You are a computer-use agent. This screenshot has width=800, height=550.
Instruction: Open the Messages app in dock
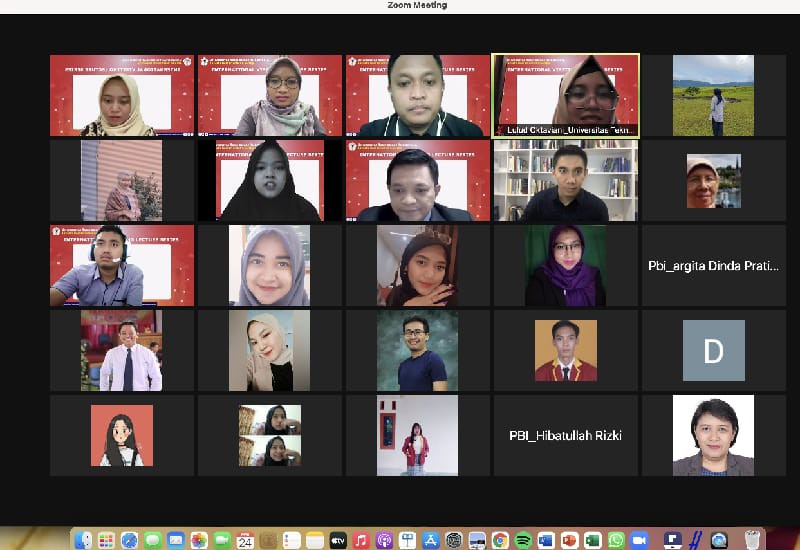[153, 540]
